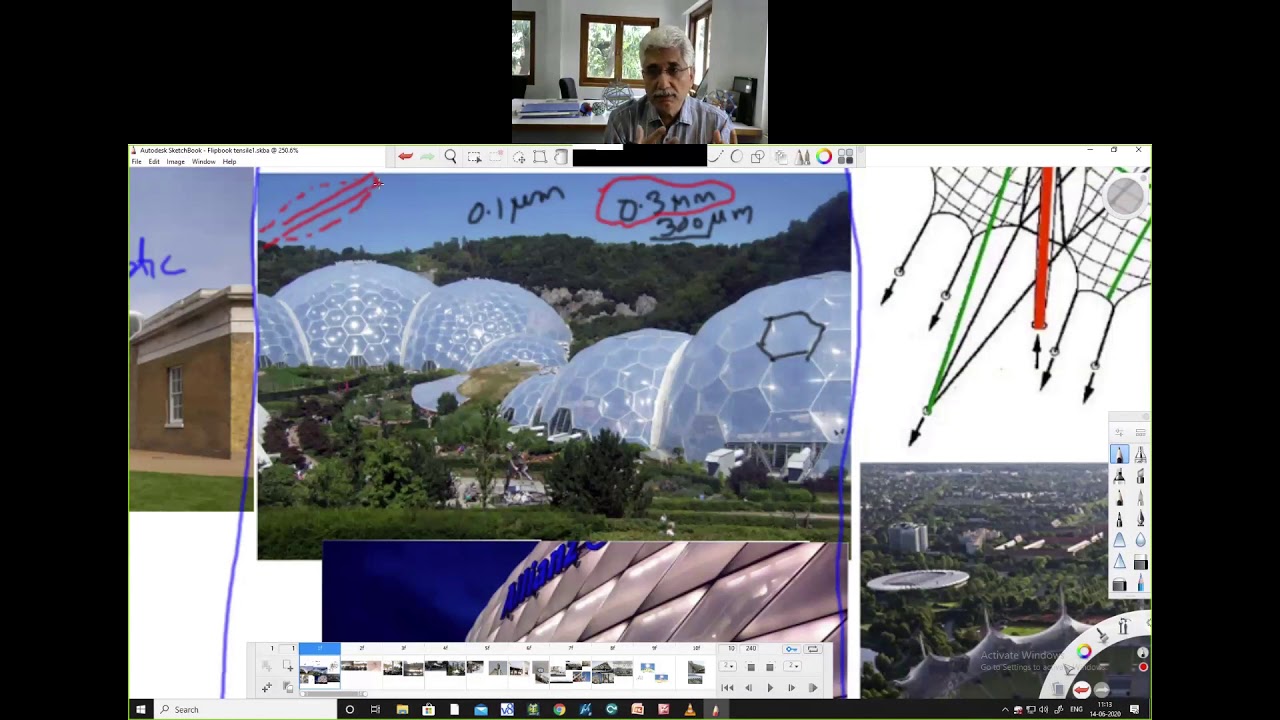Select the highlighted pencil brush in palette
This screenshot has width=1280, height=720.
(1120, 454)
